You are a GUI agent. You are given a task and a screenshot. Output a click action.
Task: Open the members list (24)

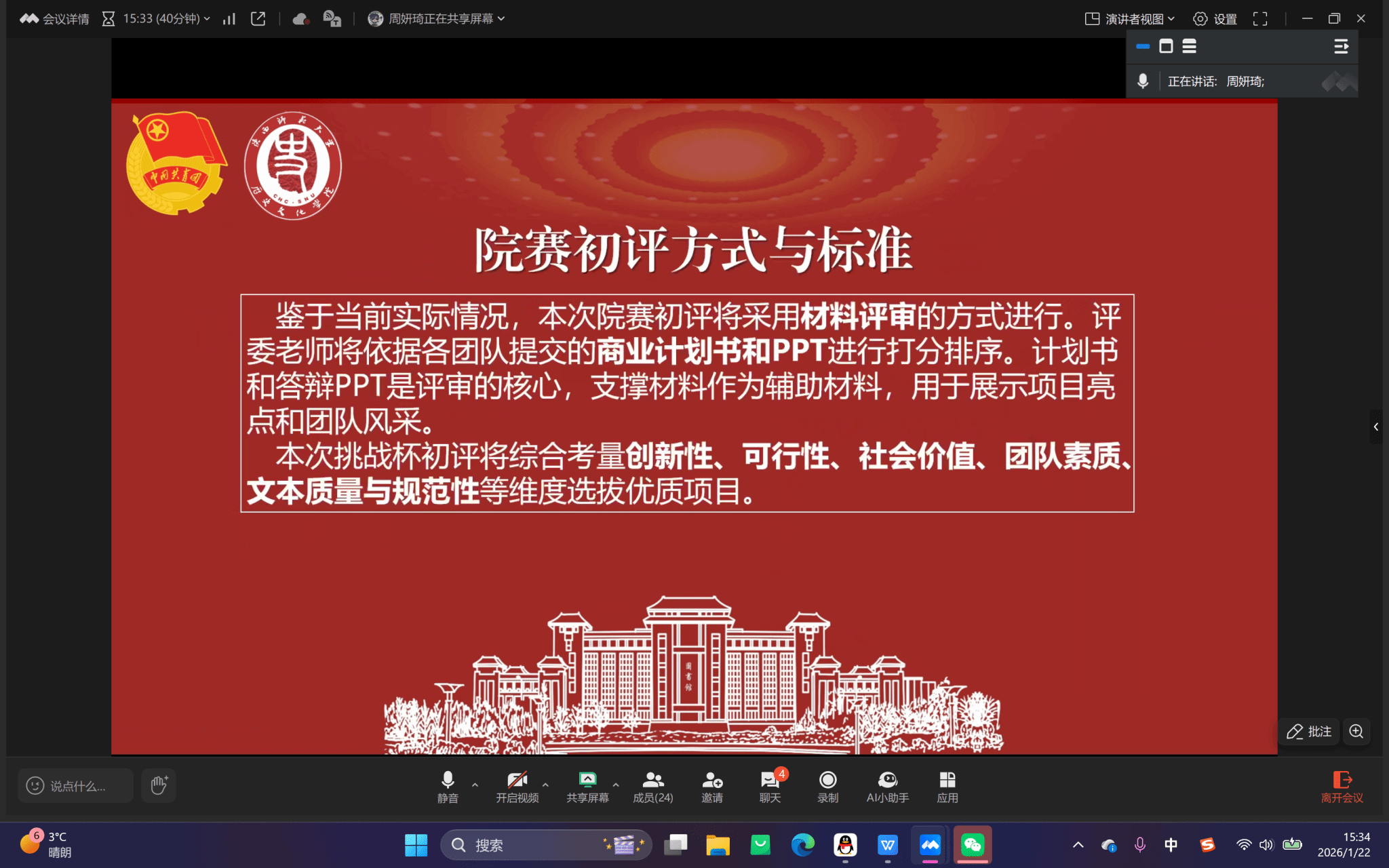tap(652, 786)
